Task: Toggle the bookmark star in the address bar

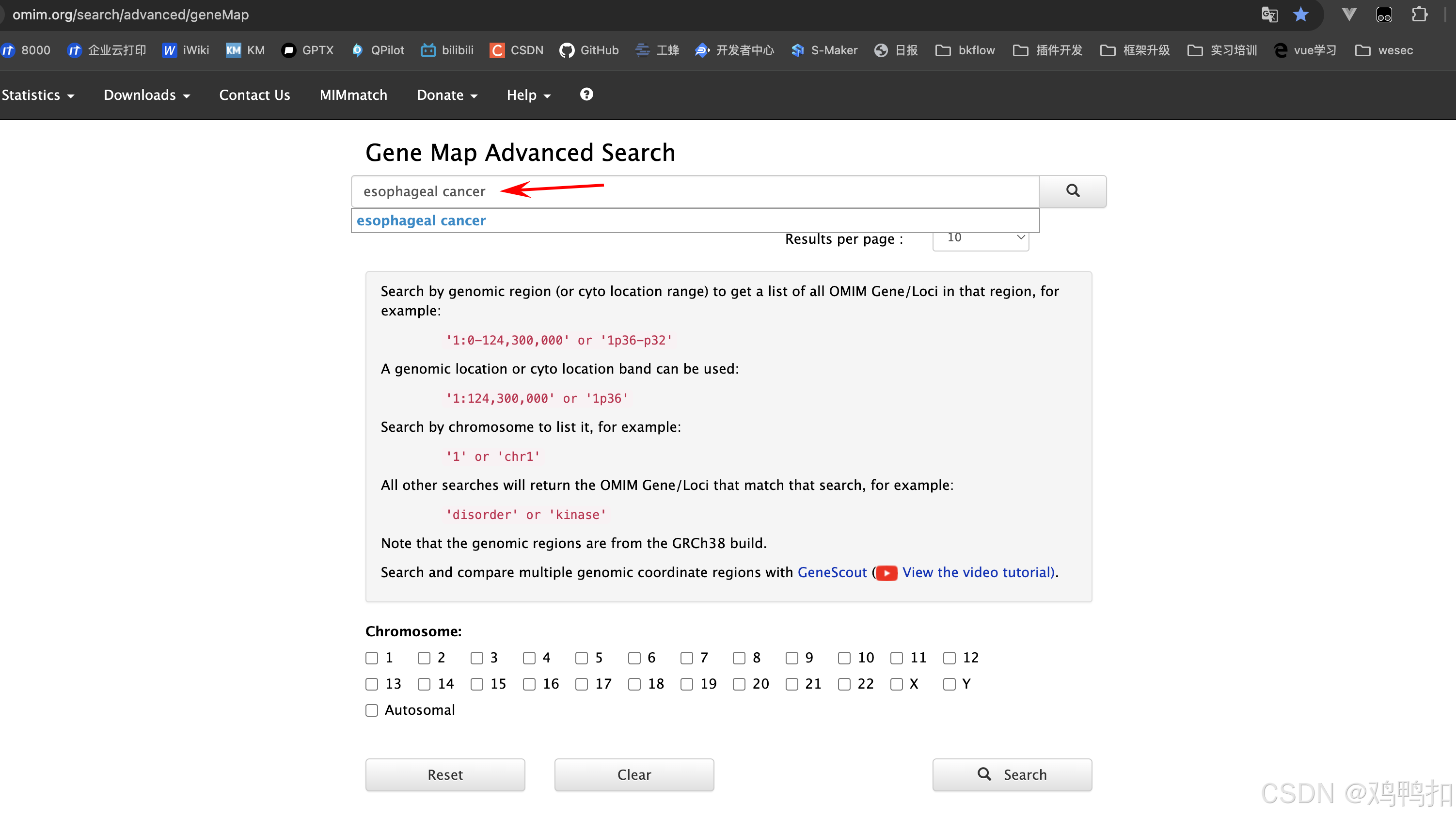Action: (1300, 14)
